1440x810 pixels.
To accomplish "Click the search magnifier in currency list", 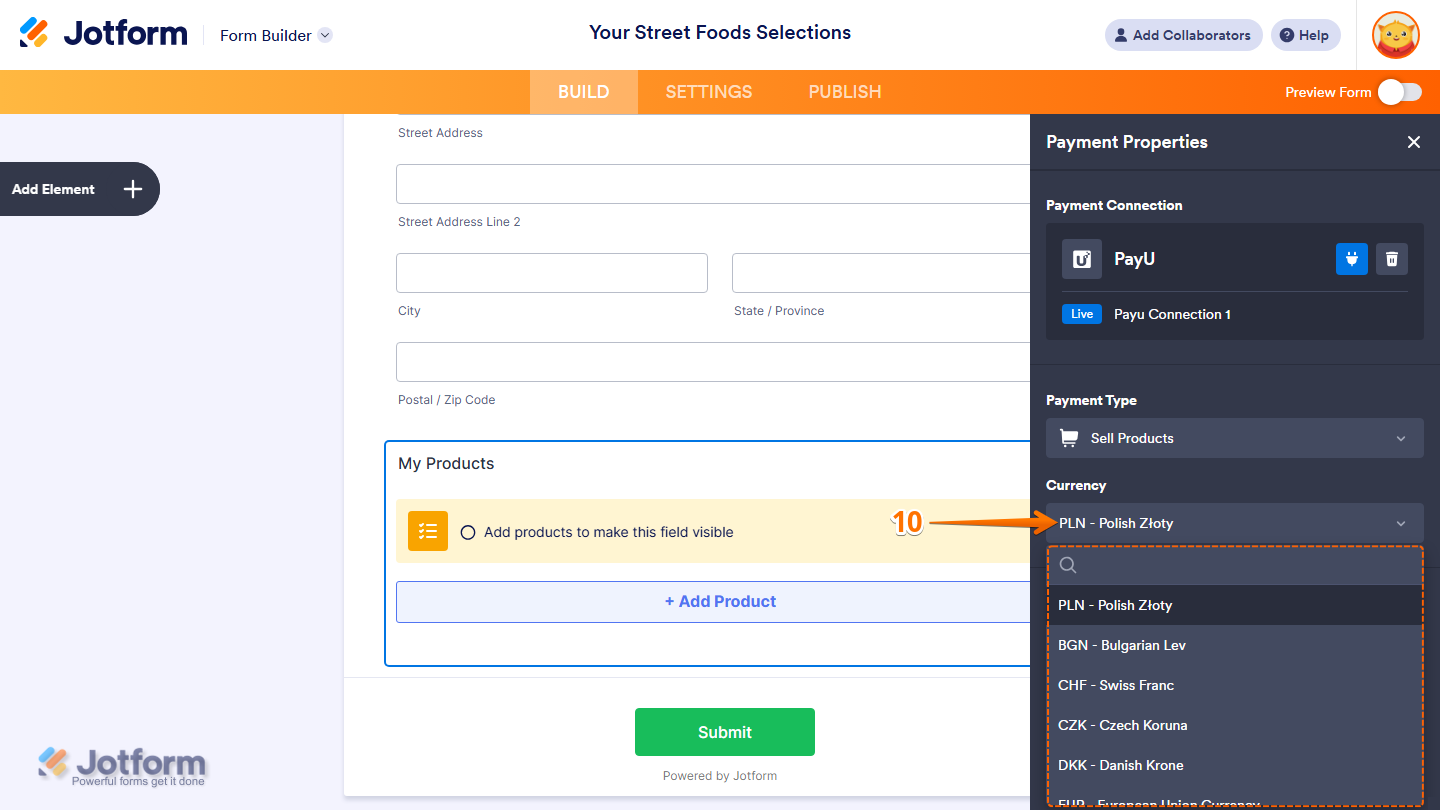I will (x=1068, y=565).
